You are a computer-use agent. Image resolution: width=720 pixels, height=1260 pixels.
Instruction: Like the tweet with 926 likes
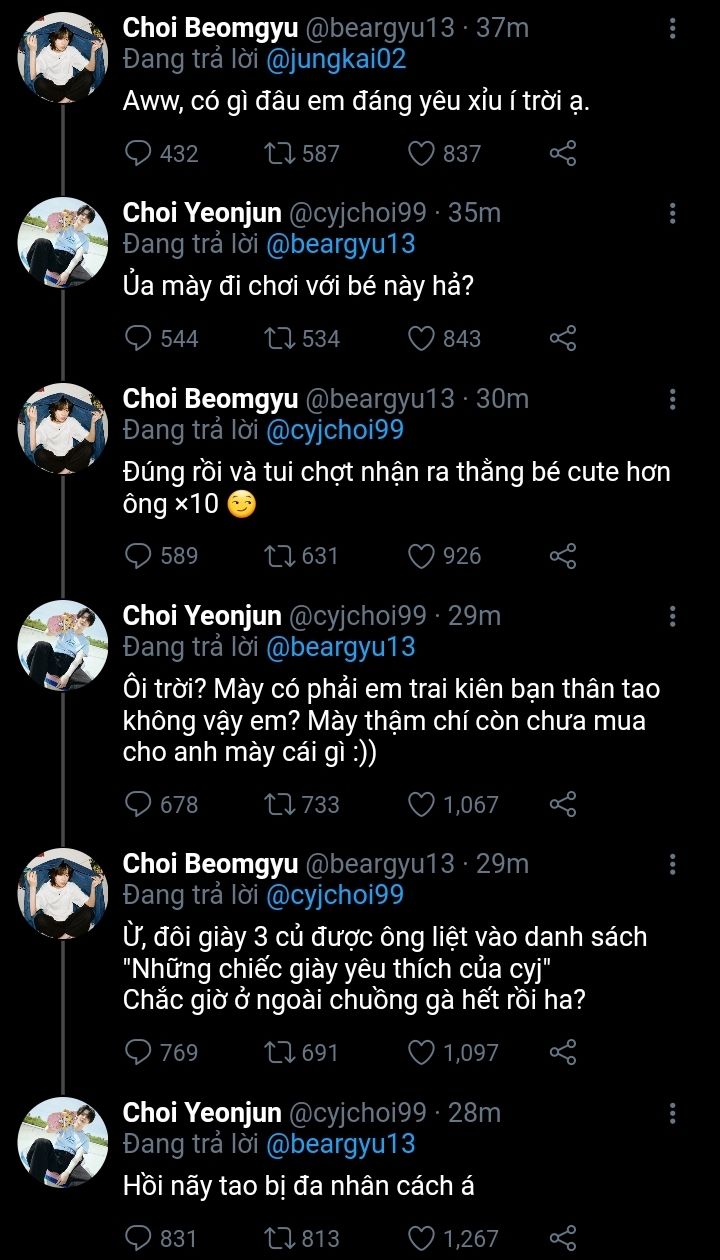click(x=422, y=555)
